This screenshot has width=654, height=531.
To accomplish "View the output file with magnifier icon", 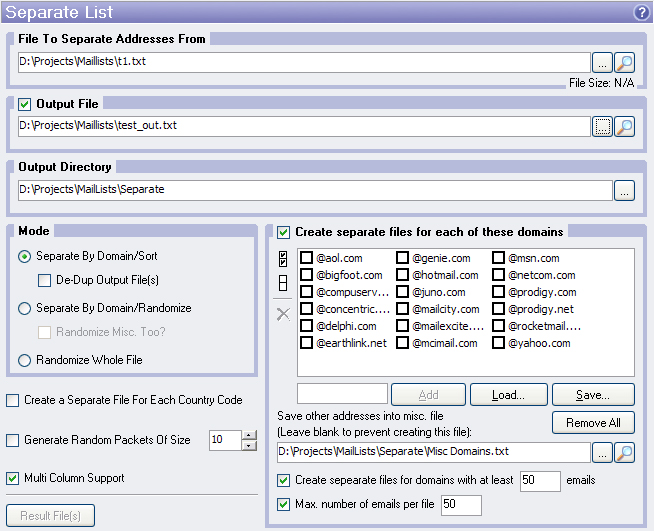I will 625,126.
